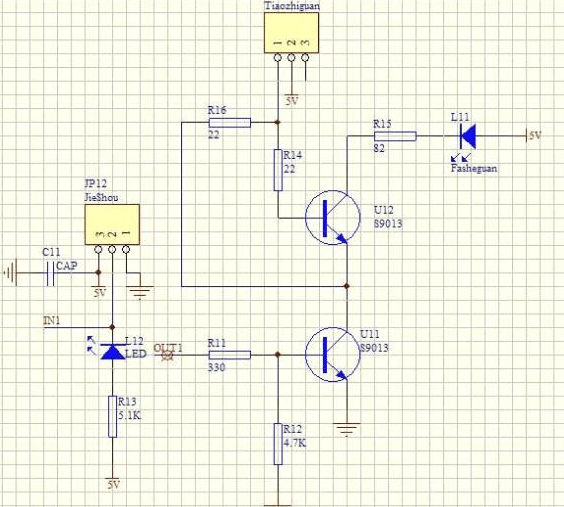
Task: Select the U11 S9013 transistor symbol
Action: (x=333, y=355)
